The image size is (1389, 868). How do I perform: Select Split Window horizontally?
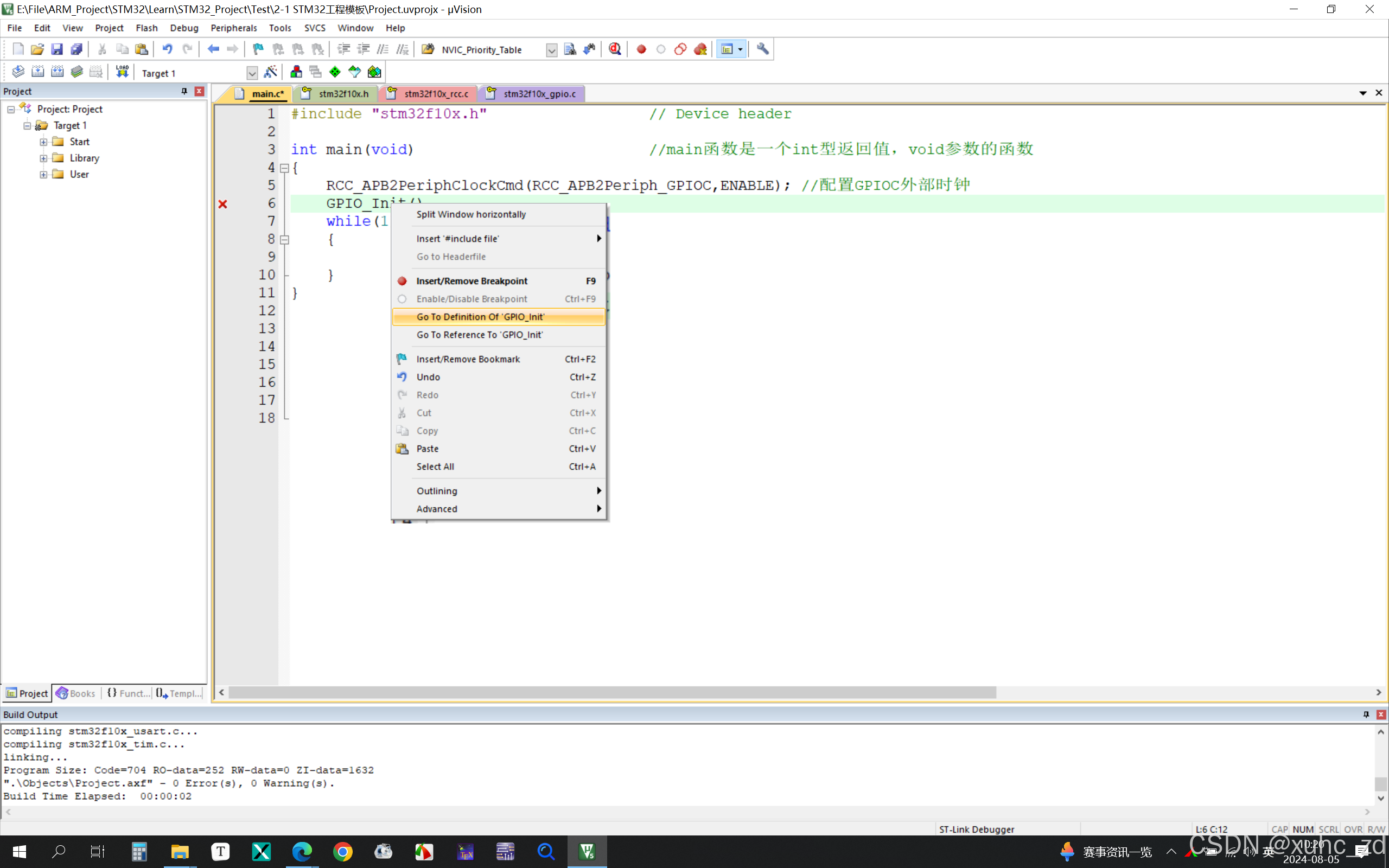point(498,214)
